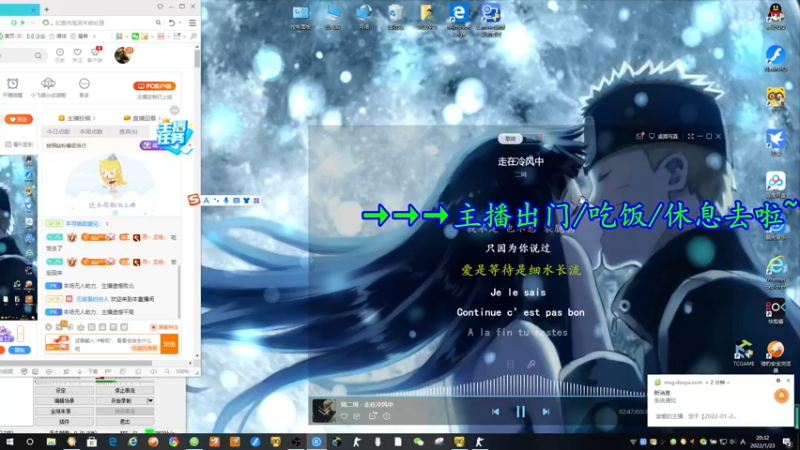Open song info icon in music player
The image size is (800, 450).
pyautogui.click(x=387, y=416)
